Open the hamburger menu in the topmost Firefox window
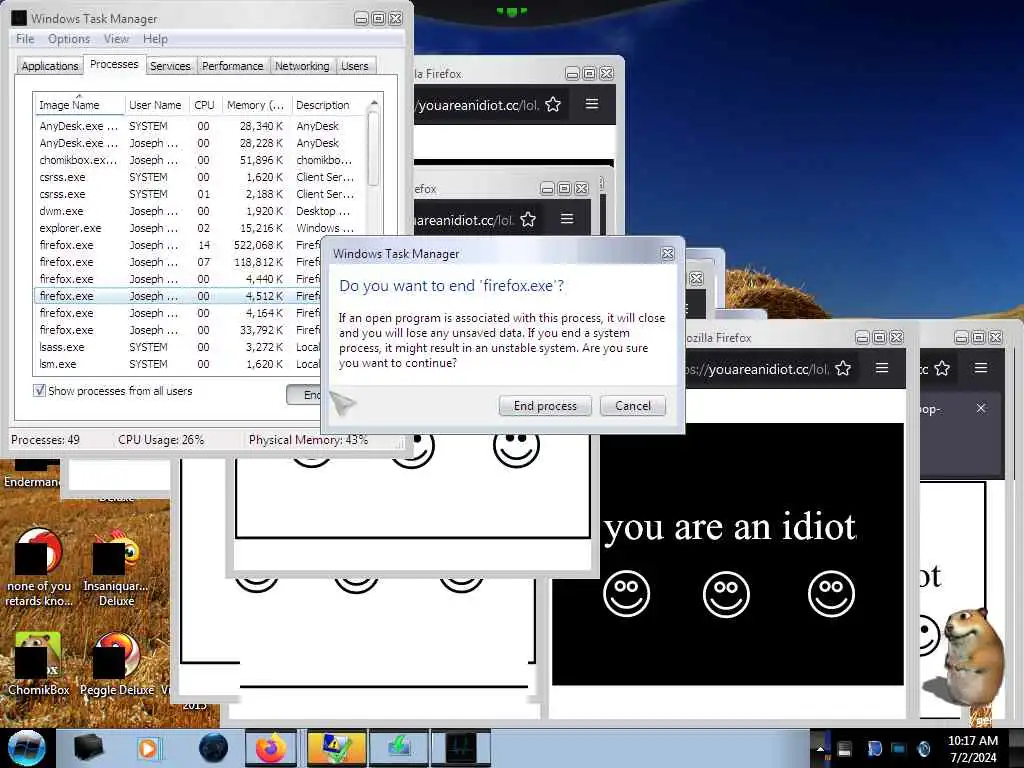The image size is (1024, 768). 592,104
